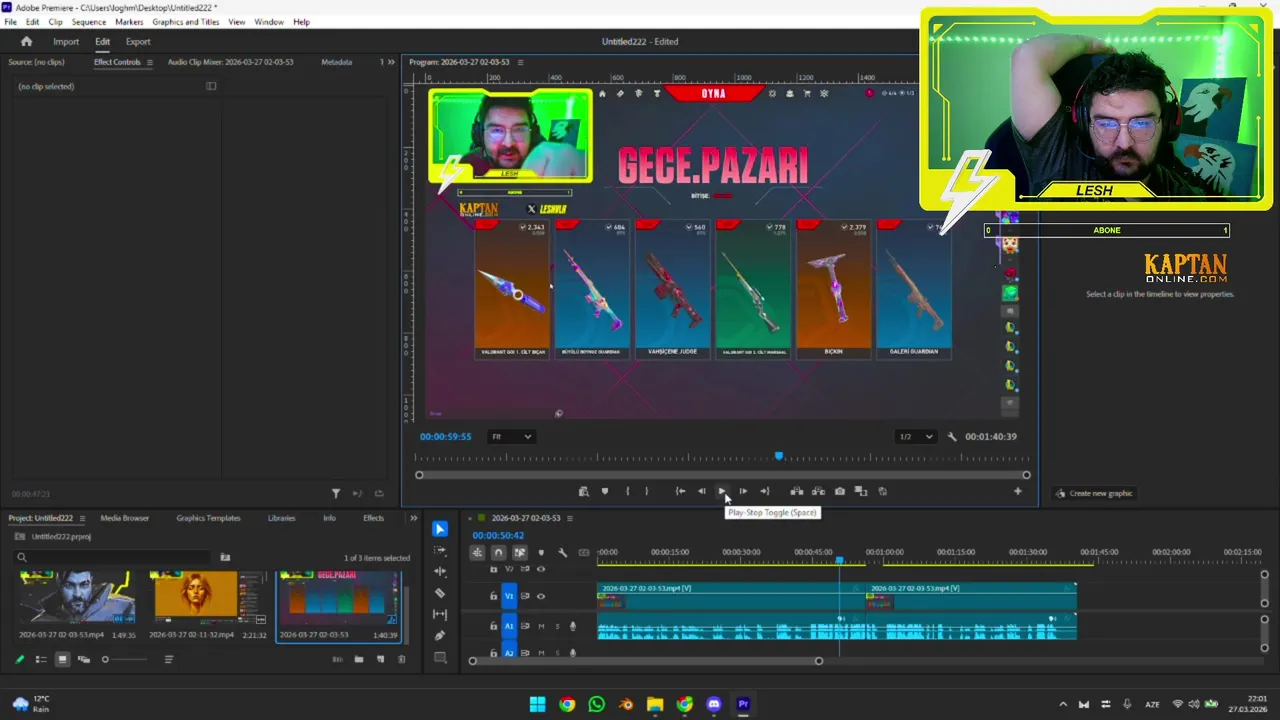1280x720 pixels.
Task: Click Comparison View button
Action: (x=861, y=491)
